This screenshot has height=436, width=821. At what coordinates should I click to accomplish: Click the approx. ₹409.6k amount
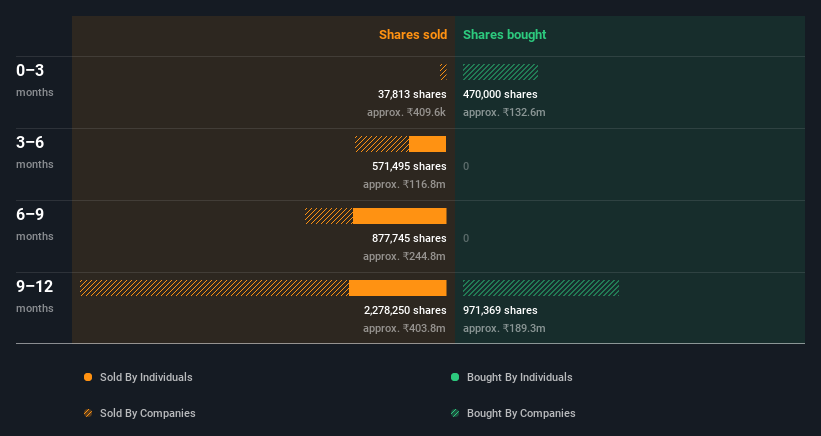click(406, 112)
